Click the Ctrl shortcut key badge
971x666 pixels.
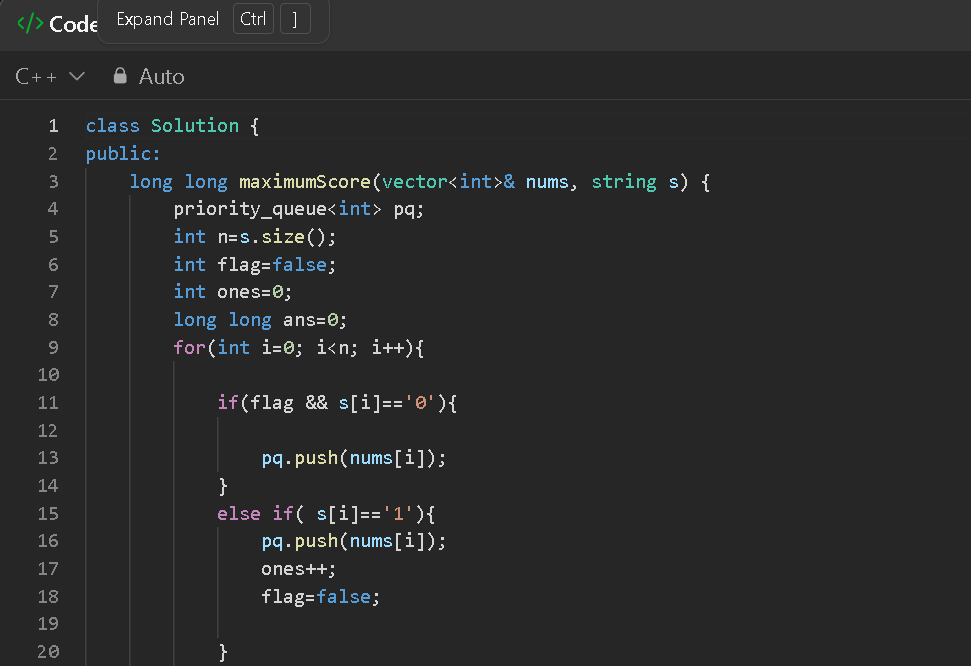pyautogui.click(x=253, y=18)
